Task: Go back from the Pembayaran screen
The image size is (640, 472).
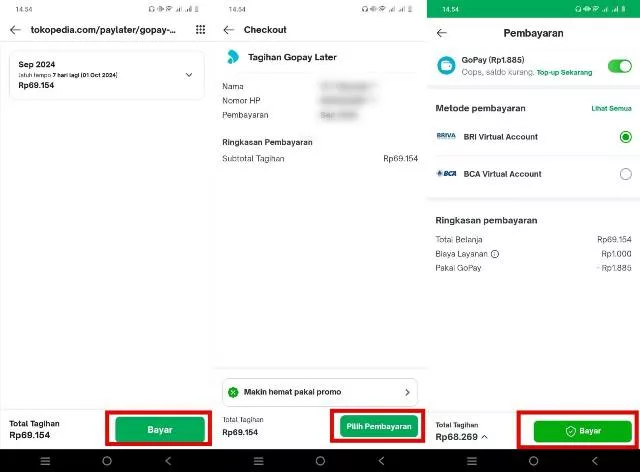Action: (x=442, y=33)
